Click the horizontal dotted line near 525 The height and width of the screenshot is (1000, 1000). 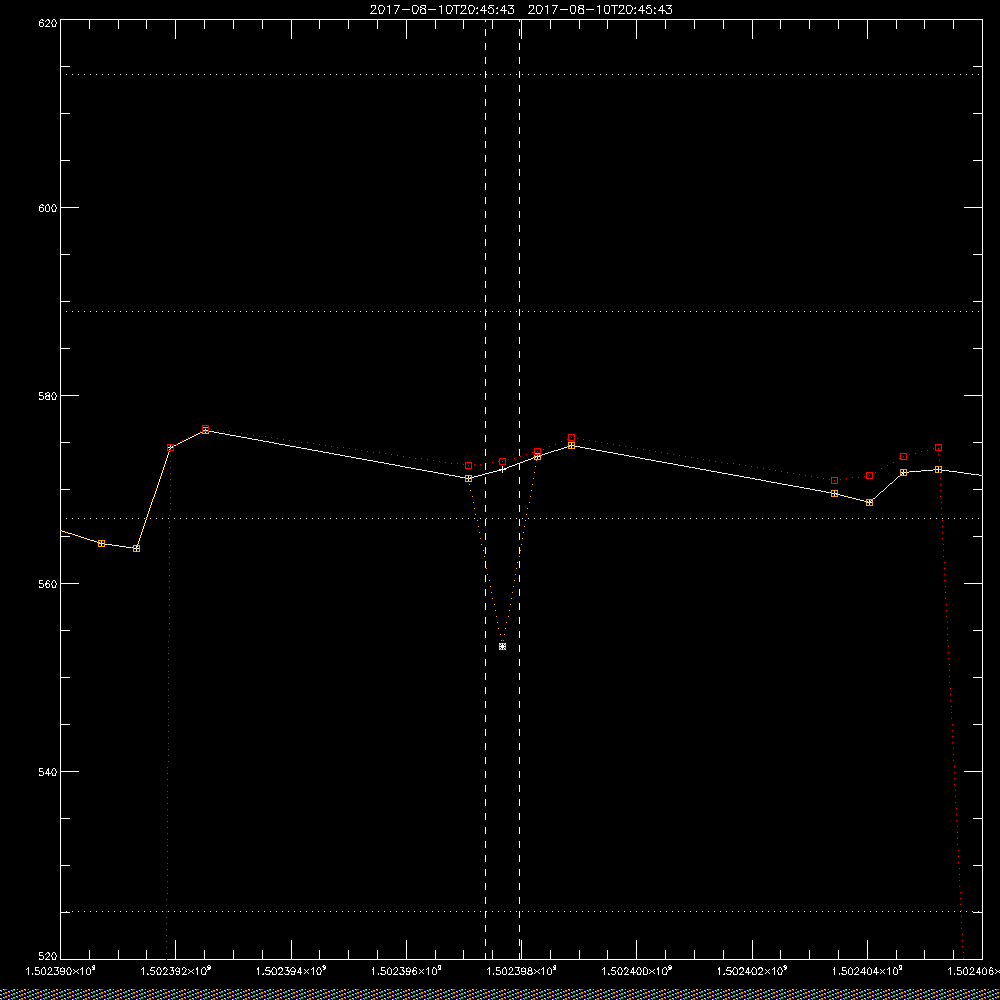pos(521,912)
